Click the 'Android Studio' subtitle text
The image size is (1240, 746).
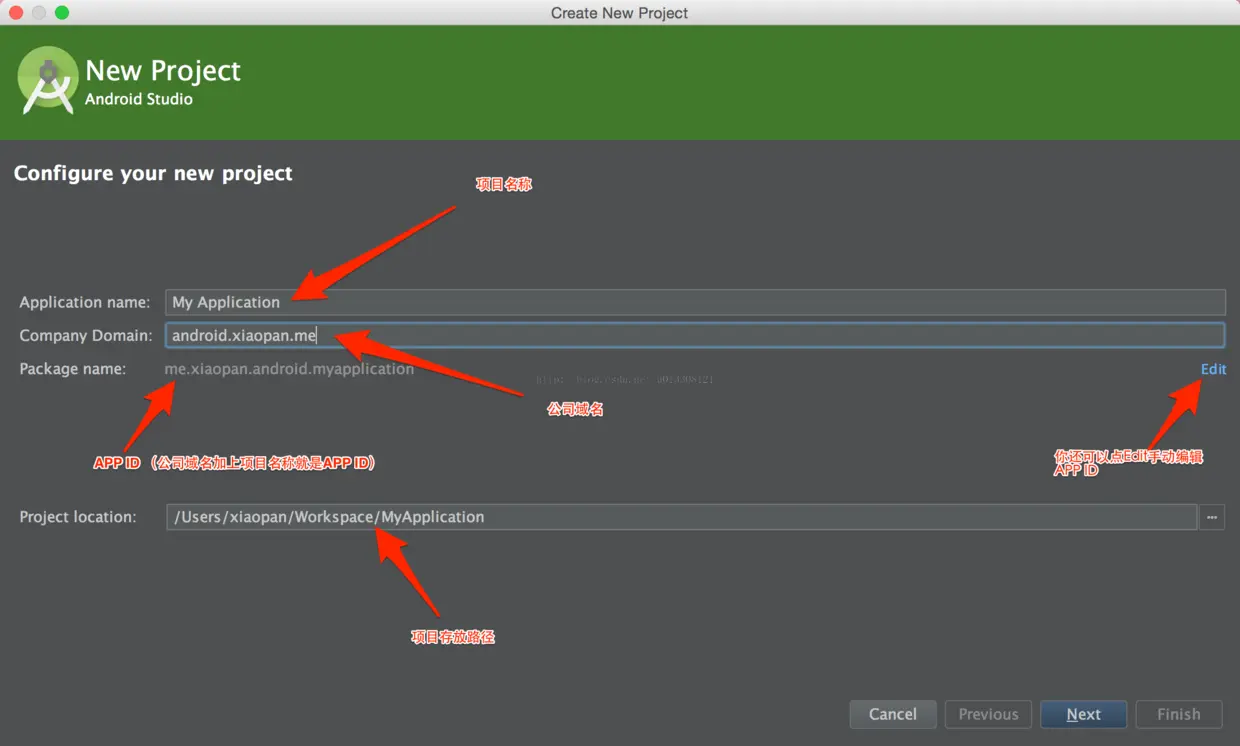(x=139, y=99)
